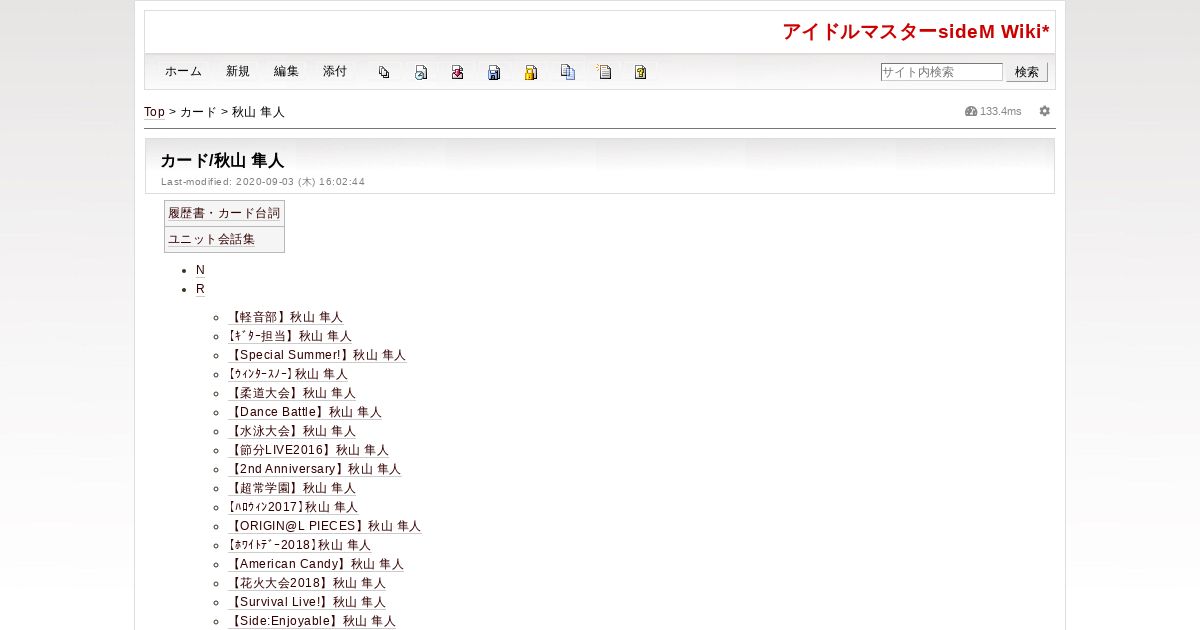Open the 【Special Summer!】秋山 隼人 card link
The image size is (1200, 630).
point(317,355)
